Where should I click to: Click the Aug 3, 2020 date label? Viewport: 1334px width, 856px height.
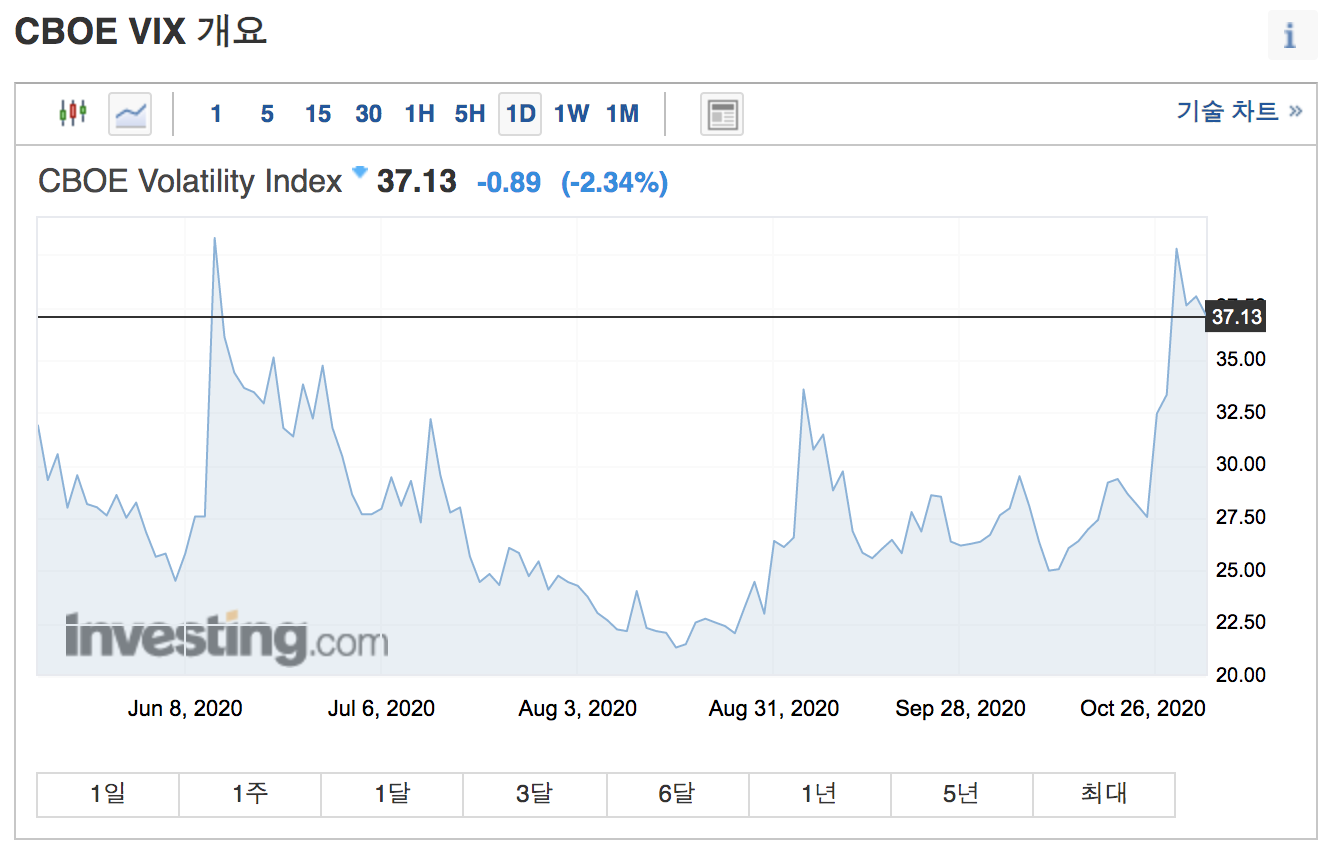click(577, 708)
